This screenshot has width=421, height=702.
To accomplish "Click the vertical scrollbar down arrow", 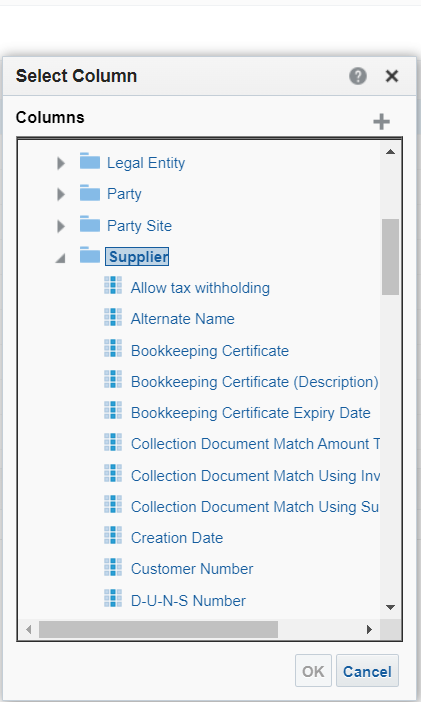I will coord(391,608).
